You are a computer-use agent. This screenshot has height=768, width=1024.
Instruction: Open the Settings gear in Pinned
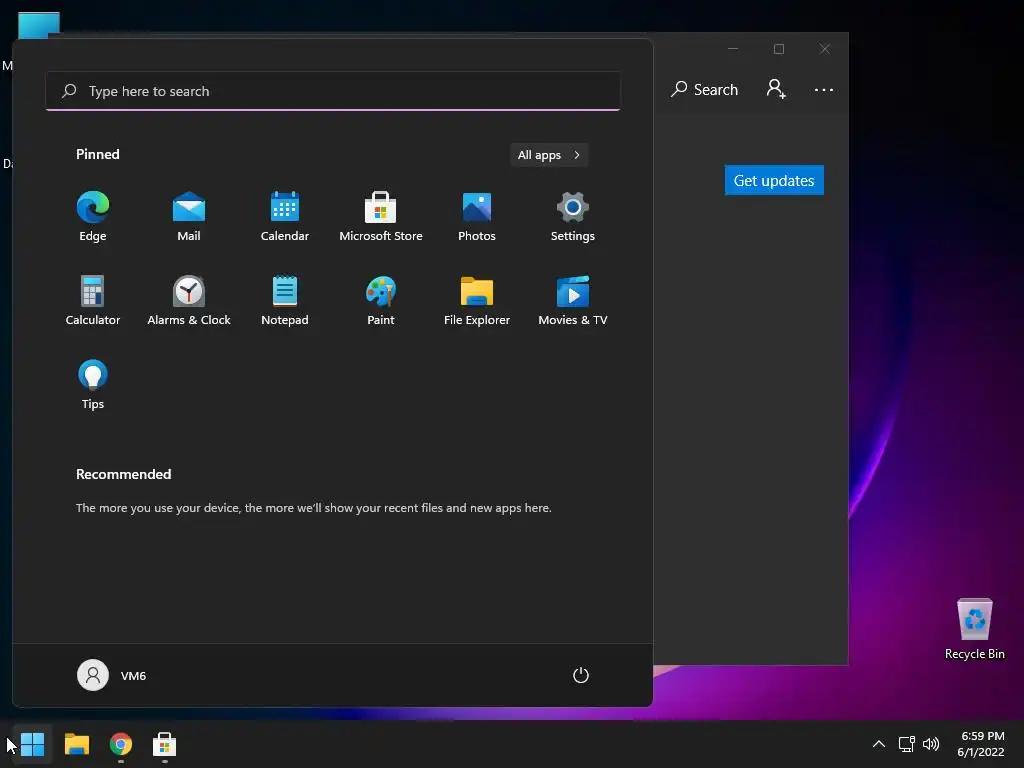573,217
